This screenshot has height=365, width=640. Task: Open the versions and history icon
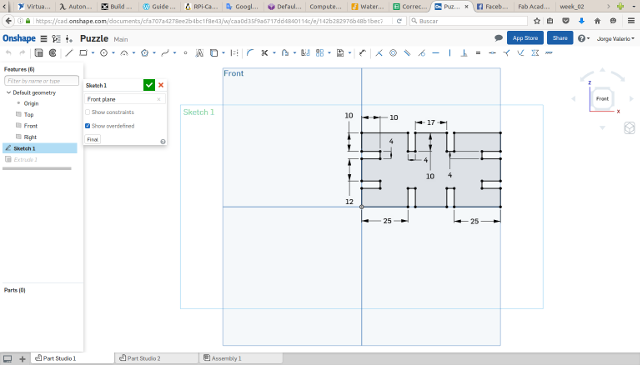[x=56, y=39]
